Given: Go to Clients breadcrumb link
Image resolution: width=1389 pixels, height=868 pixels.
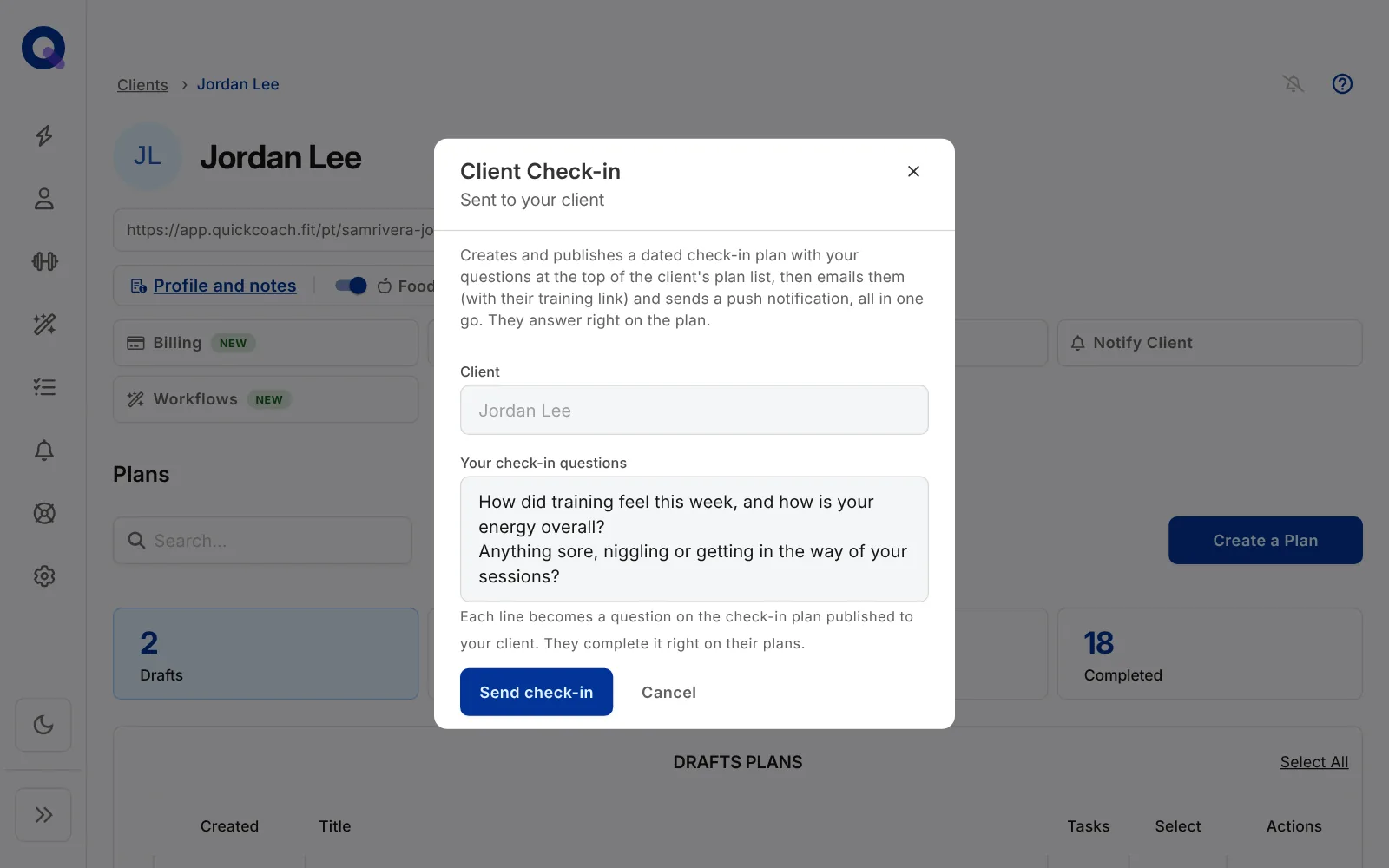Looking at the screenshot, I should pos(142,84).
